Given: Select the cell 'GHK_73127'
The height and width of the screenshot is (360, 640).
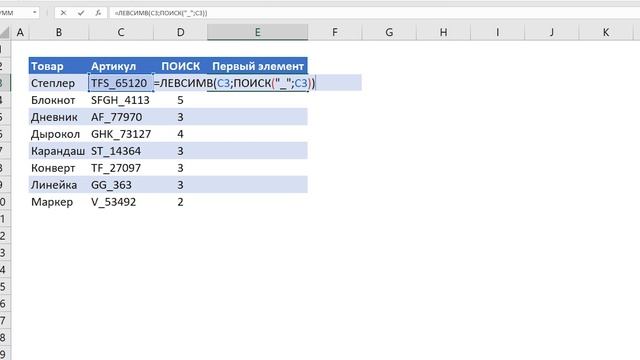Looking at the screenshot, I should click(121, 134).
